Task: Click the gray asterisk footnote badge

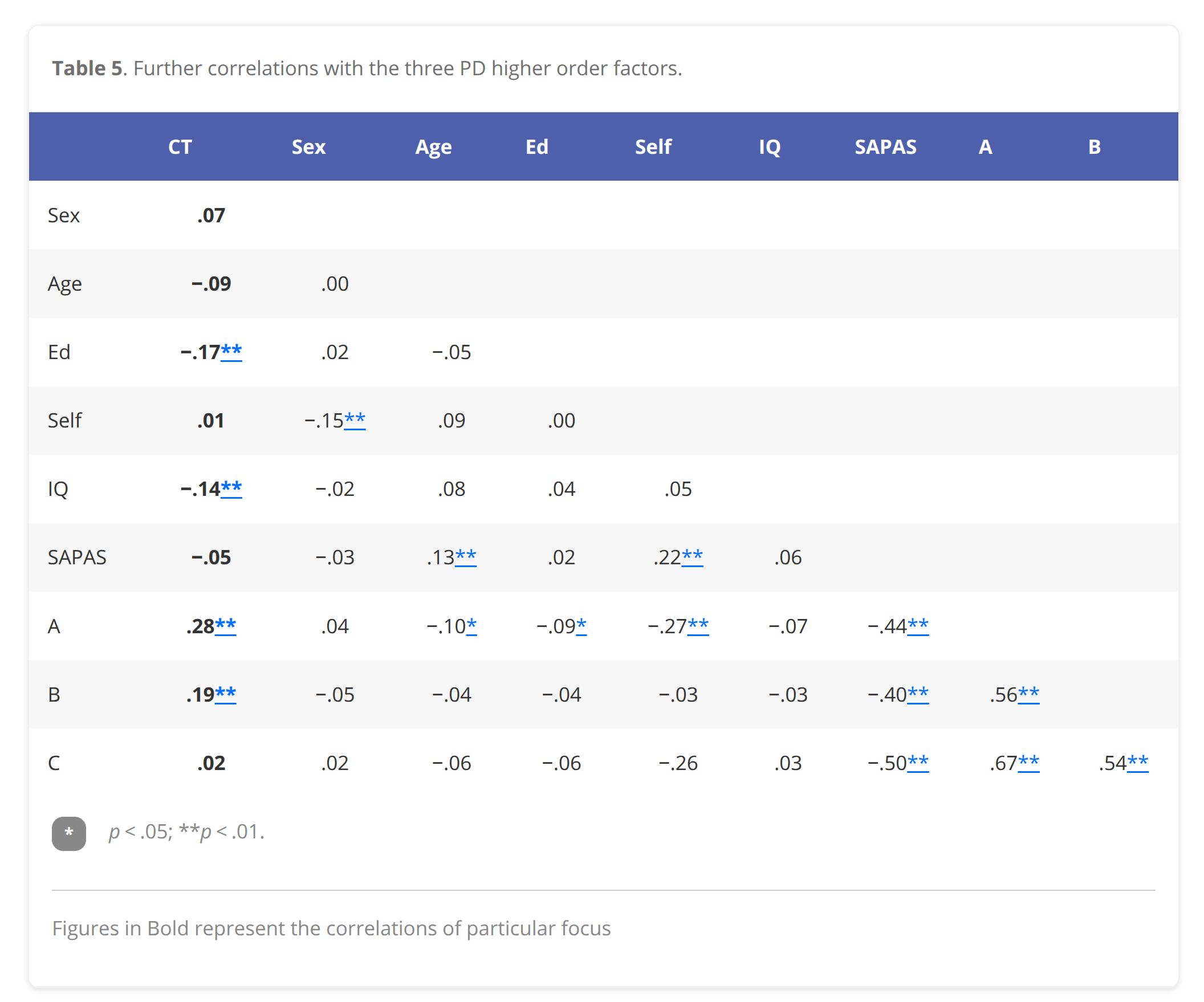Action: (69, 833)
